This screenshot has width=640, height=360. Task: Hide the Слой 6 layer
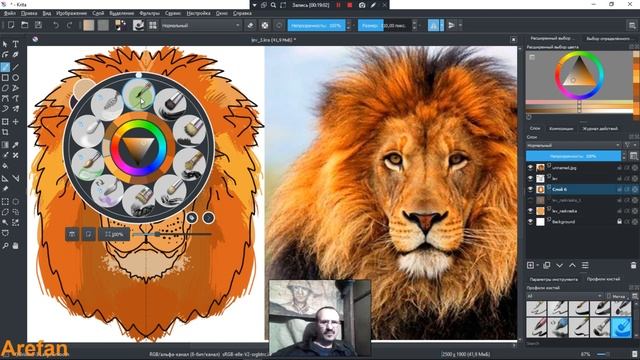point(530,189)
